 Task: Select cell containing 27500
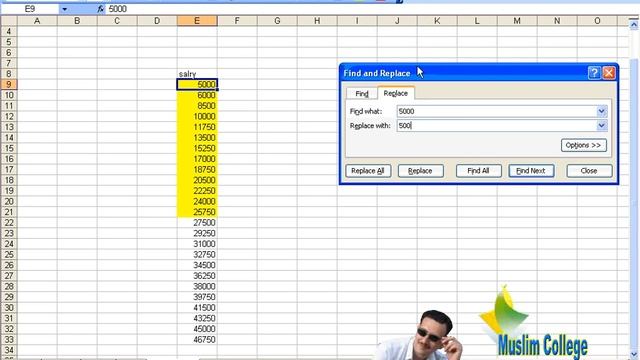tap(197, 223)
